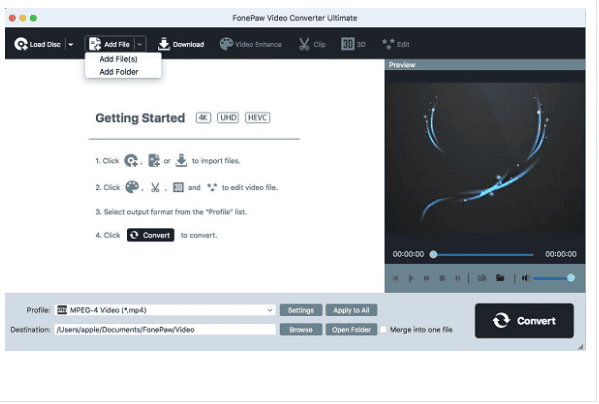This screenshot has height=404, width=599.
Task: Open profile Settings
Action: (301, 310)
